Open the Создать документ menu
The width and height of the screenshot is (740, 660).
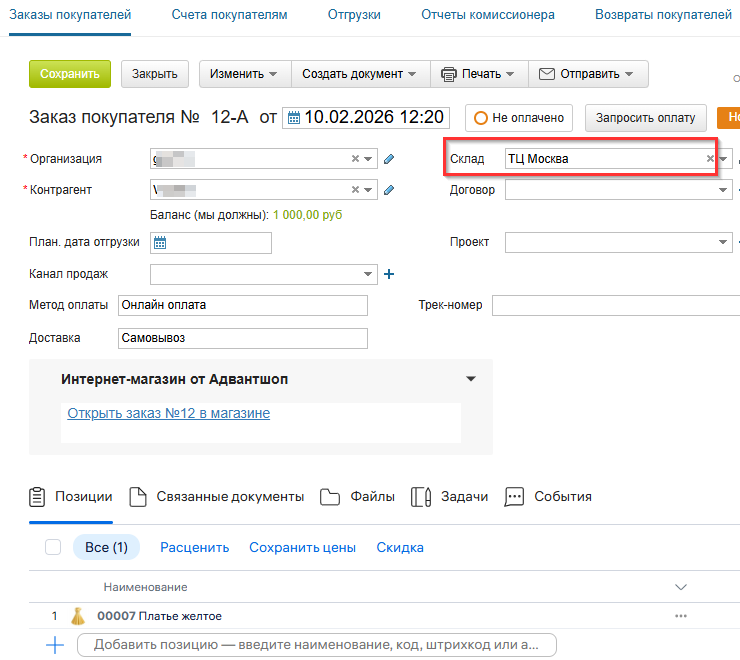(x=359, y=74)
